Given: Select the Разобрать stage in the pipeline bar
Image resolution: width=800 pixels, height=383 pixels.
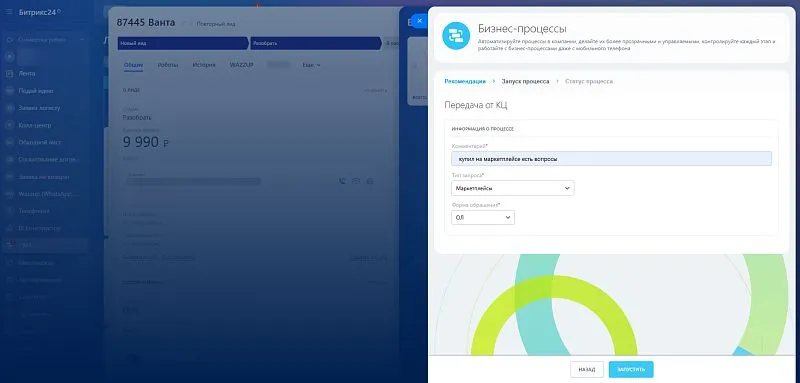Looking at the screenshot, I should (x=316, y=43).
